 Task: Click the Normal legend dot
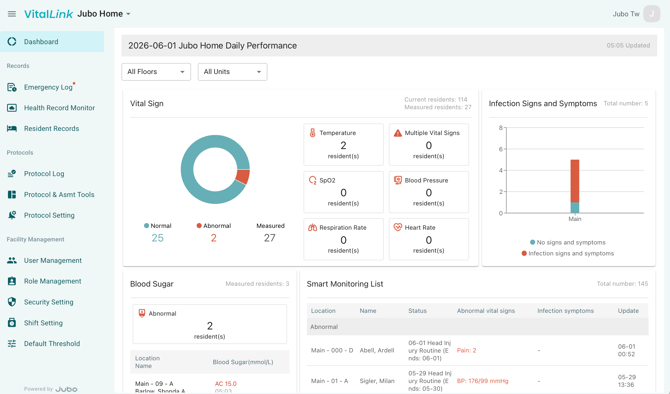147,226
